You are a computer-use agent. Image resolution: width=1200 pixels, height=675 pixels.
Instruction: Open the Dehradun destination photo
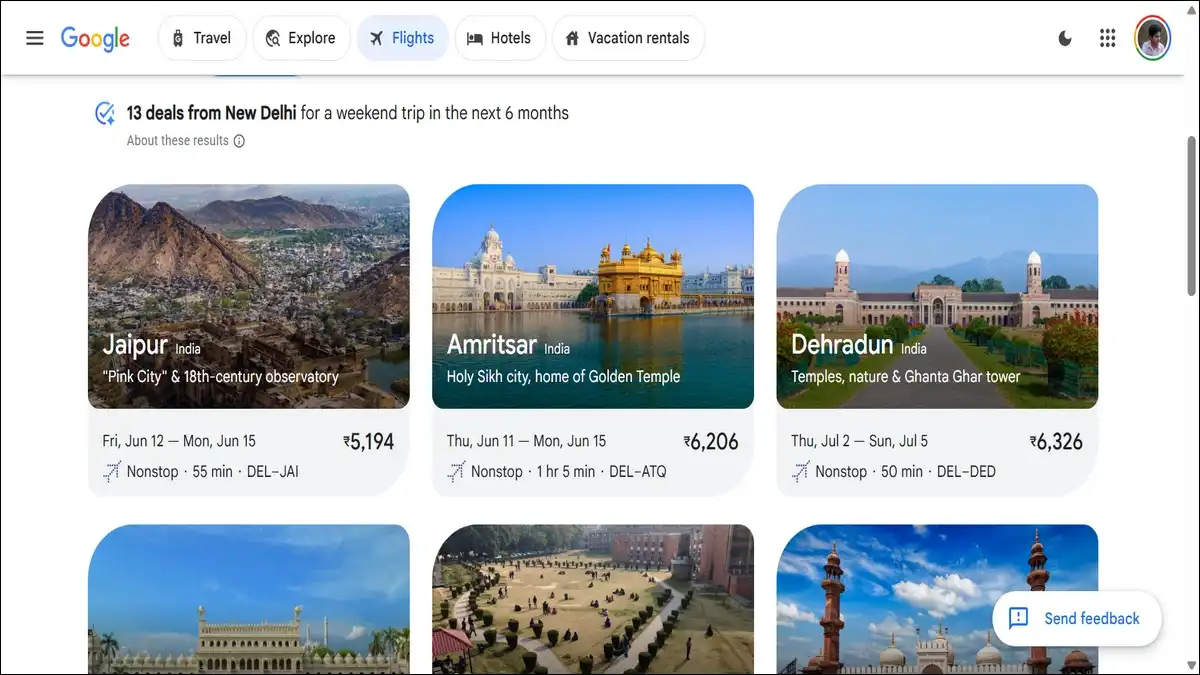click(937, 296)
